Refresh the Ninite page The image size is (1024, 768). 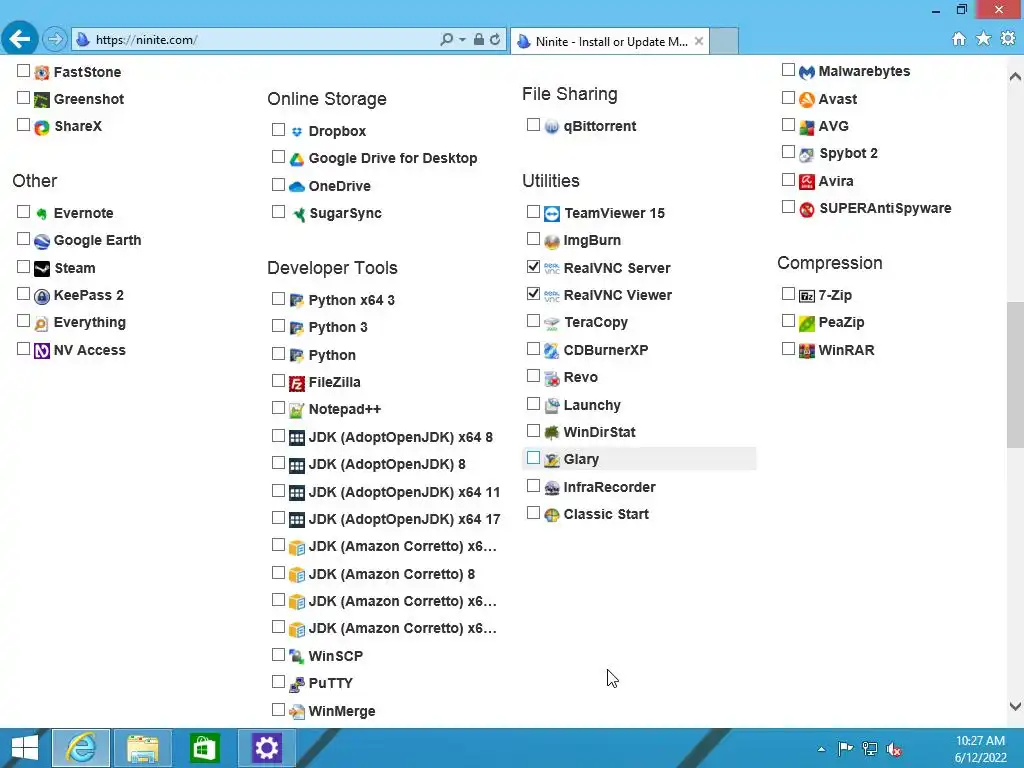tap(495, 40)
